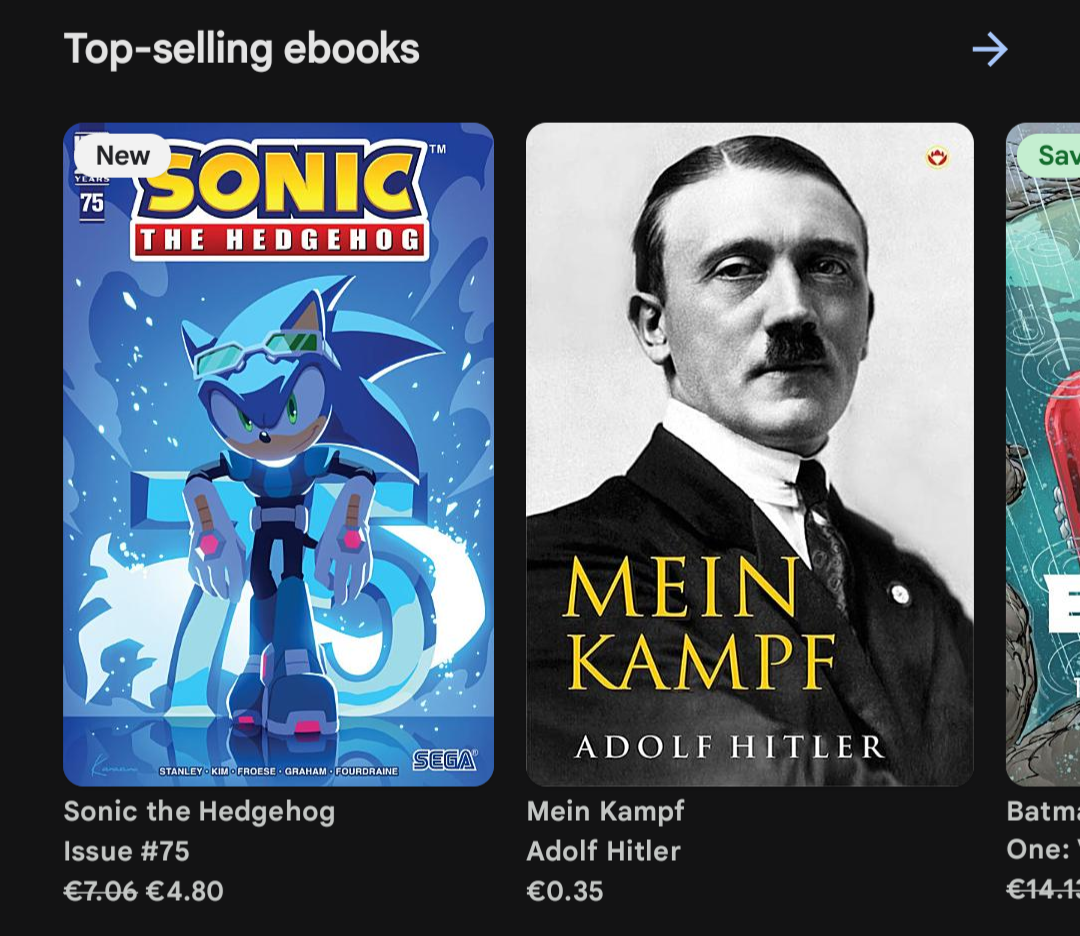The image size is (1080, 936).
Task: Click the "Top-selling ebooks" section heading
Action: pos(241,49)
